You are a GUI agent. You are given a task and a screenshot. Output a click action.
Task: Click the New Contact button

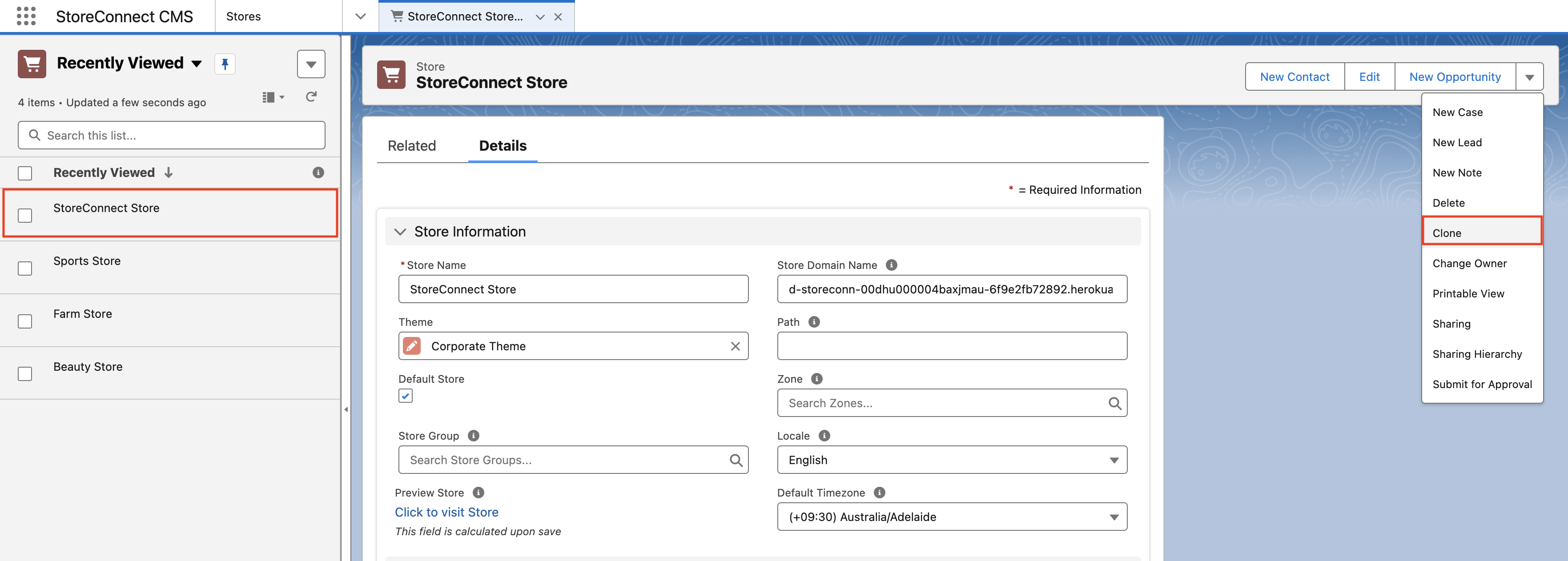pos(1295,76)
